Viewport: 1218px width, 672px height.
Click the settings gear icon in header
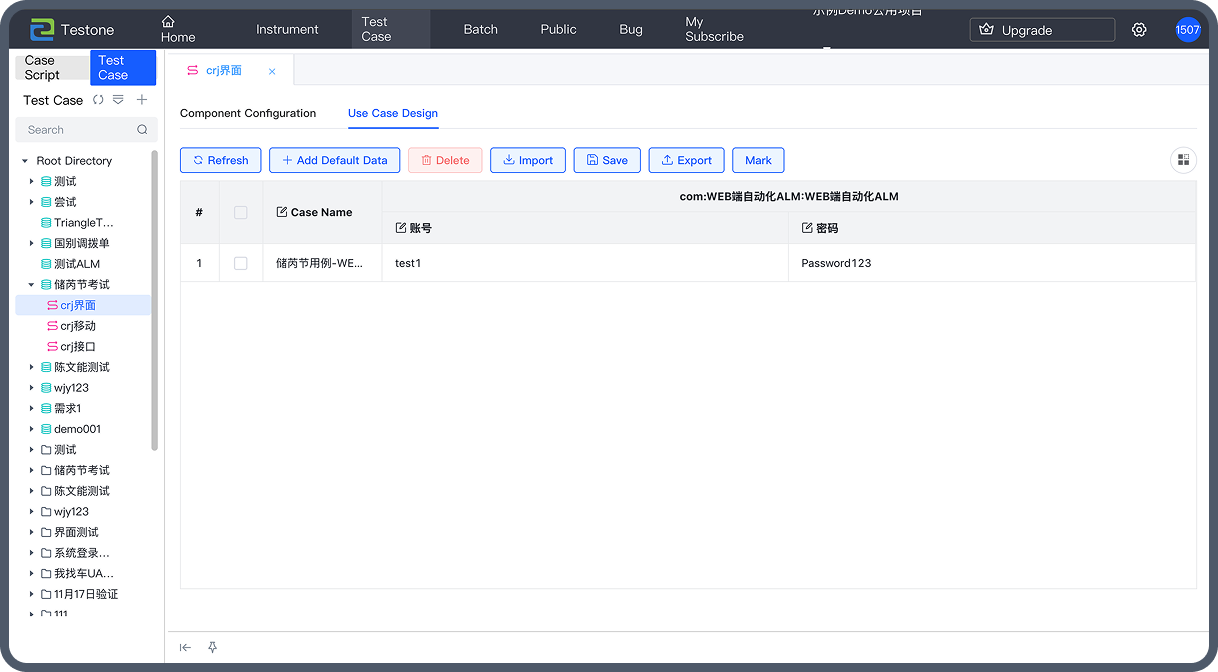(1139, 30)
